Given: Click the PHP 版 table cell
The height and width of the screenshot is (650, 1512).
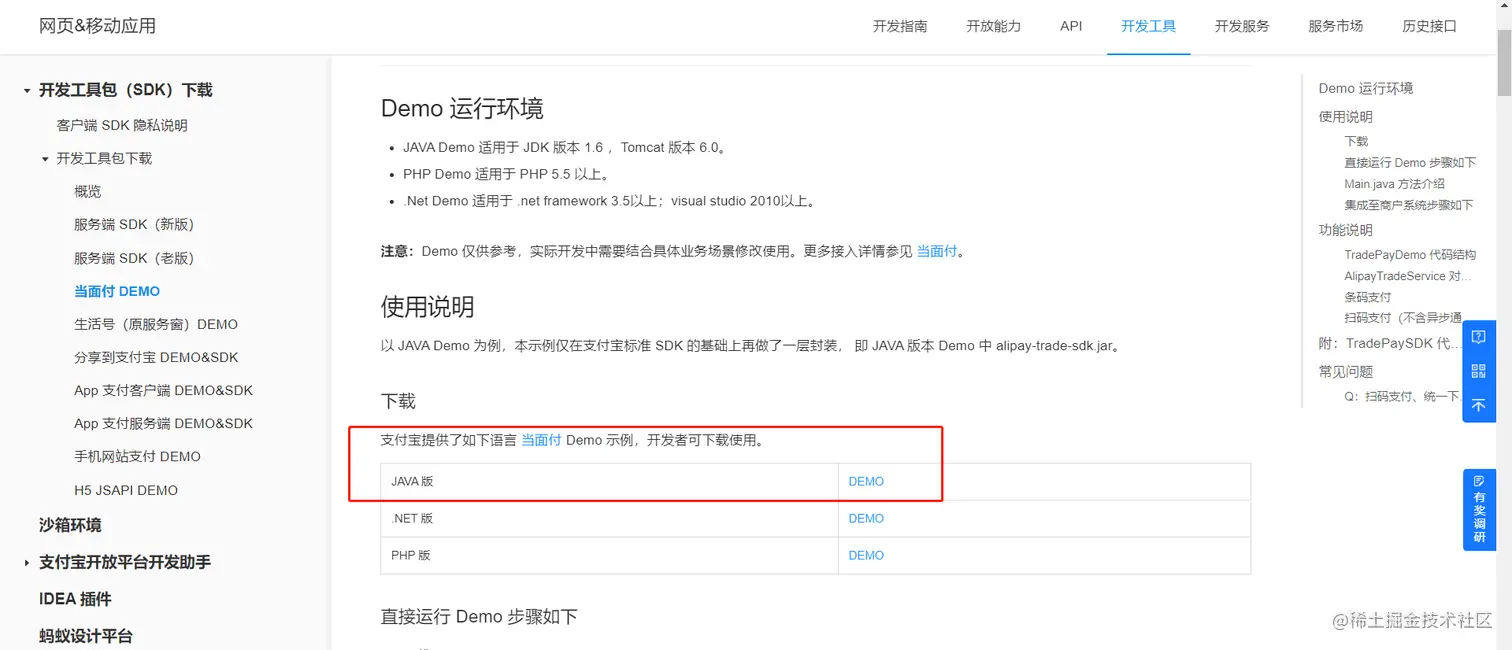Looking at the screenshot, I should point(609,556).
